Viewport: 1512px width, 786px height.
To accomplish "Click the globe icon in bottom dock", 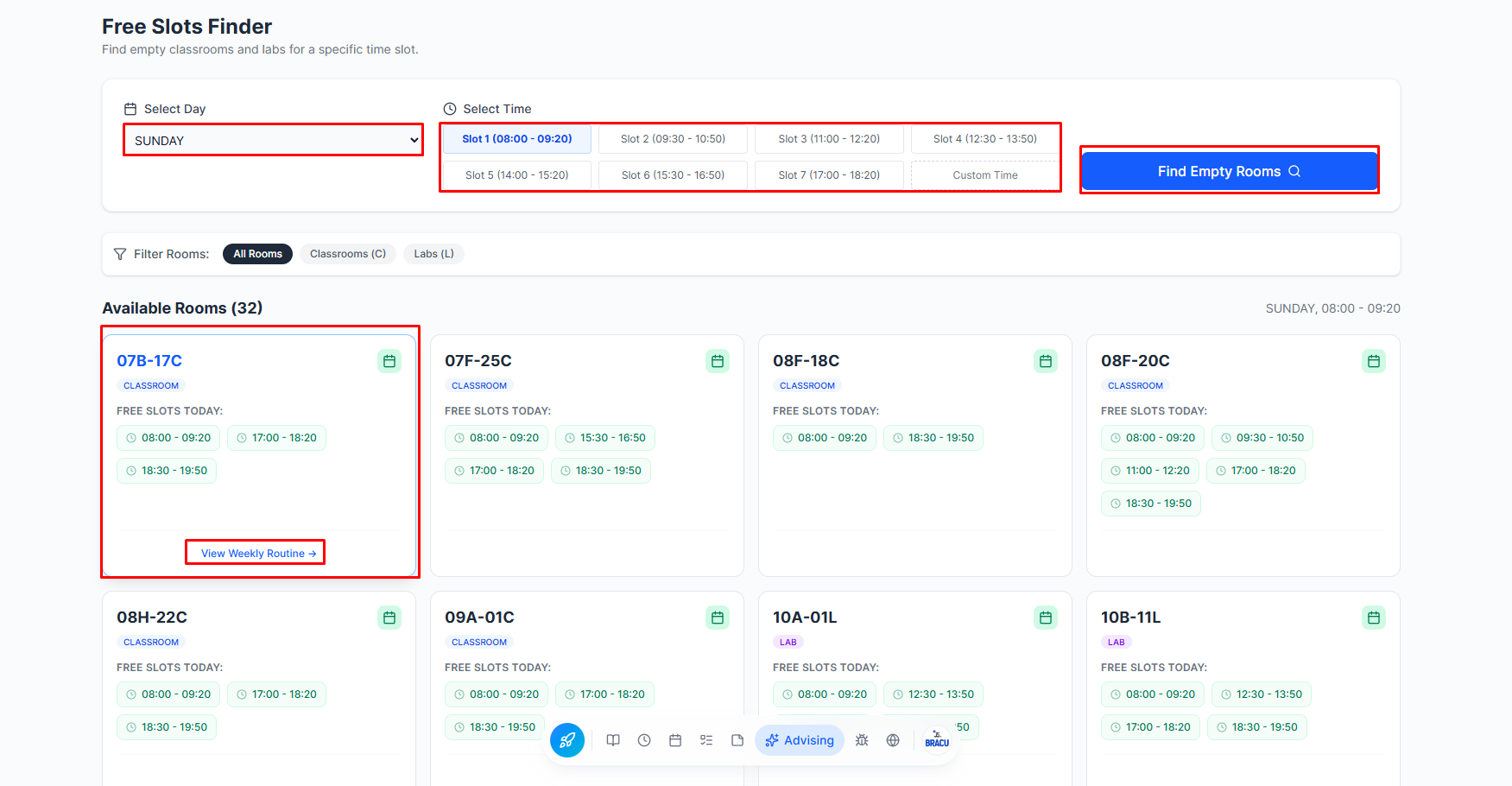I will point(893,740).
